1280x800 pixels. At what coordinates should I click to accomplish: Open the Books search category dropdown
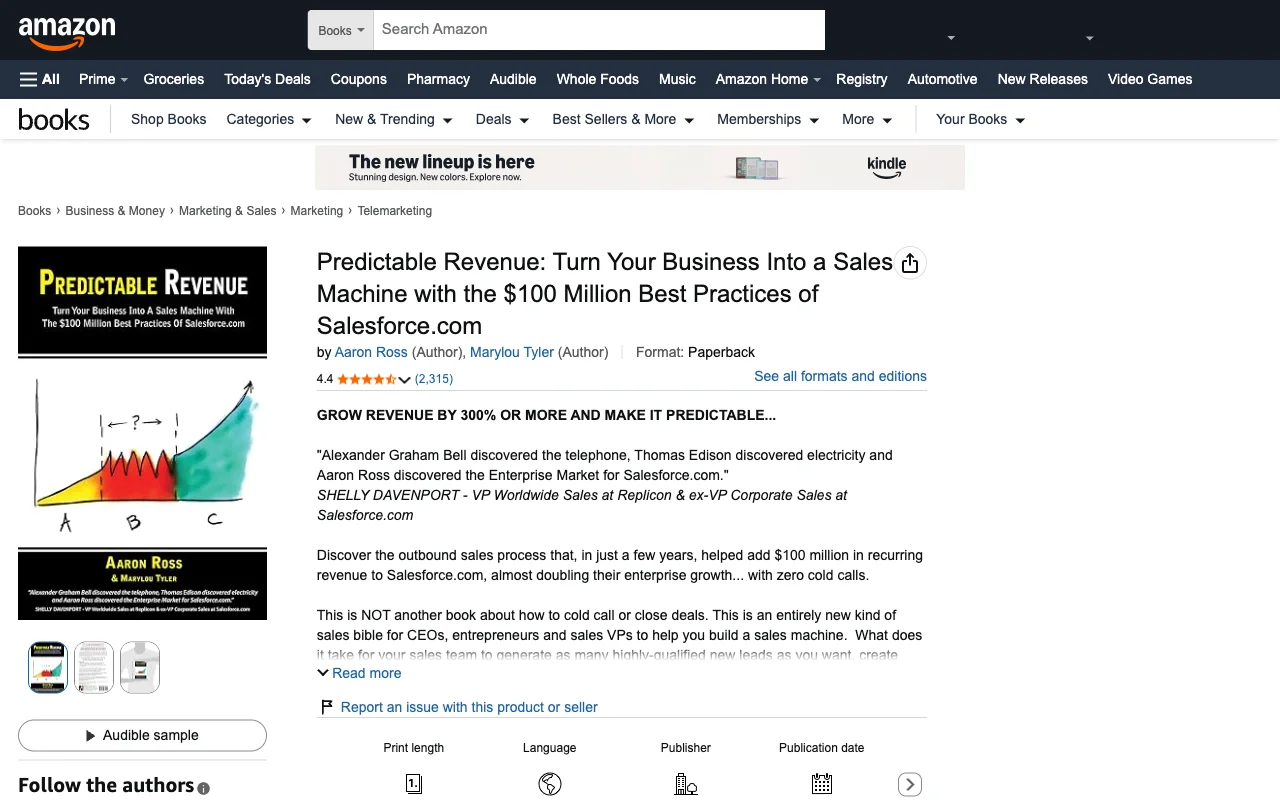tap(341, 30)
